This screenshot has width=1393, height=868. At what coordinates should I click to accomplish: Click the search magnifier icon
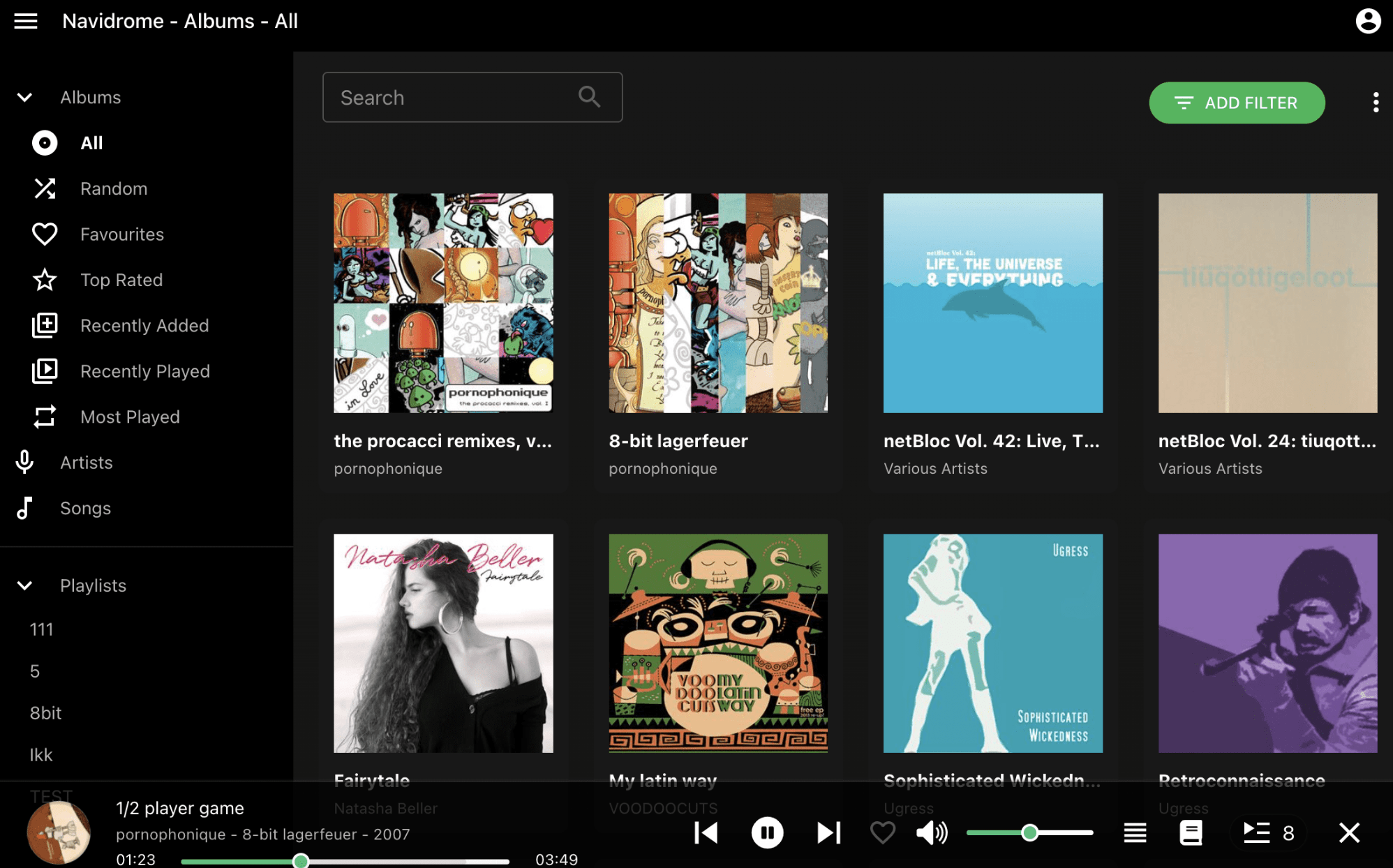(x=590, y=97)
